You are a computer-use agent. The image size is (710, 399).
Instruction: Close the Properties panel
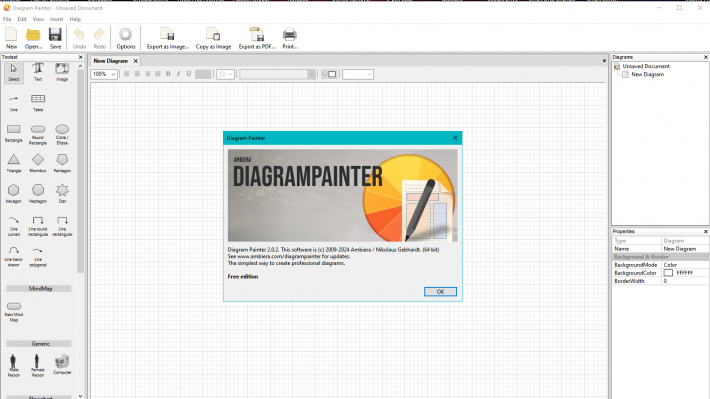click(x=705, y=231)
